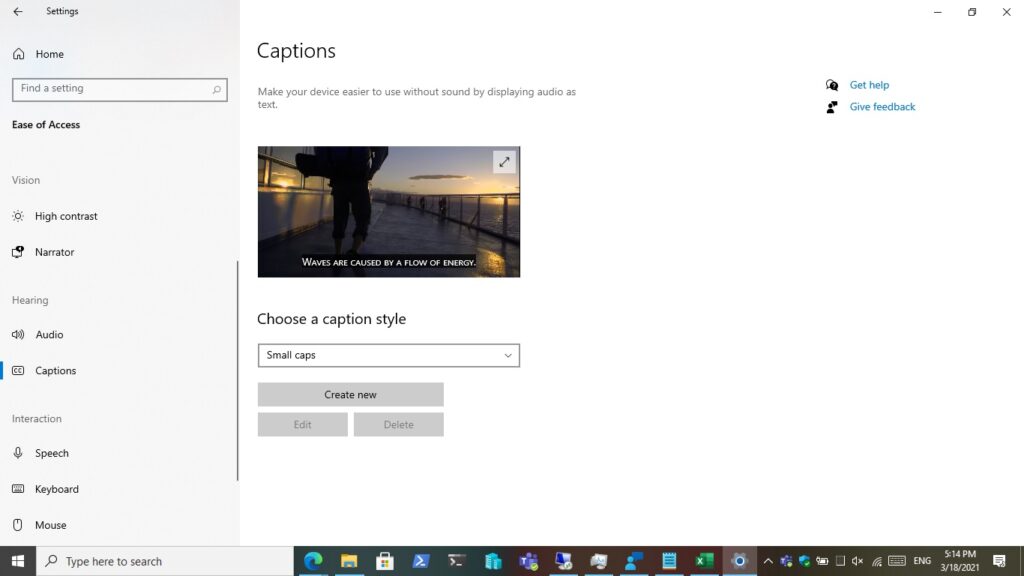1024x576 pixels.
Task: Select Narrator in the sidebar
Action: (54, 252)
